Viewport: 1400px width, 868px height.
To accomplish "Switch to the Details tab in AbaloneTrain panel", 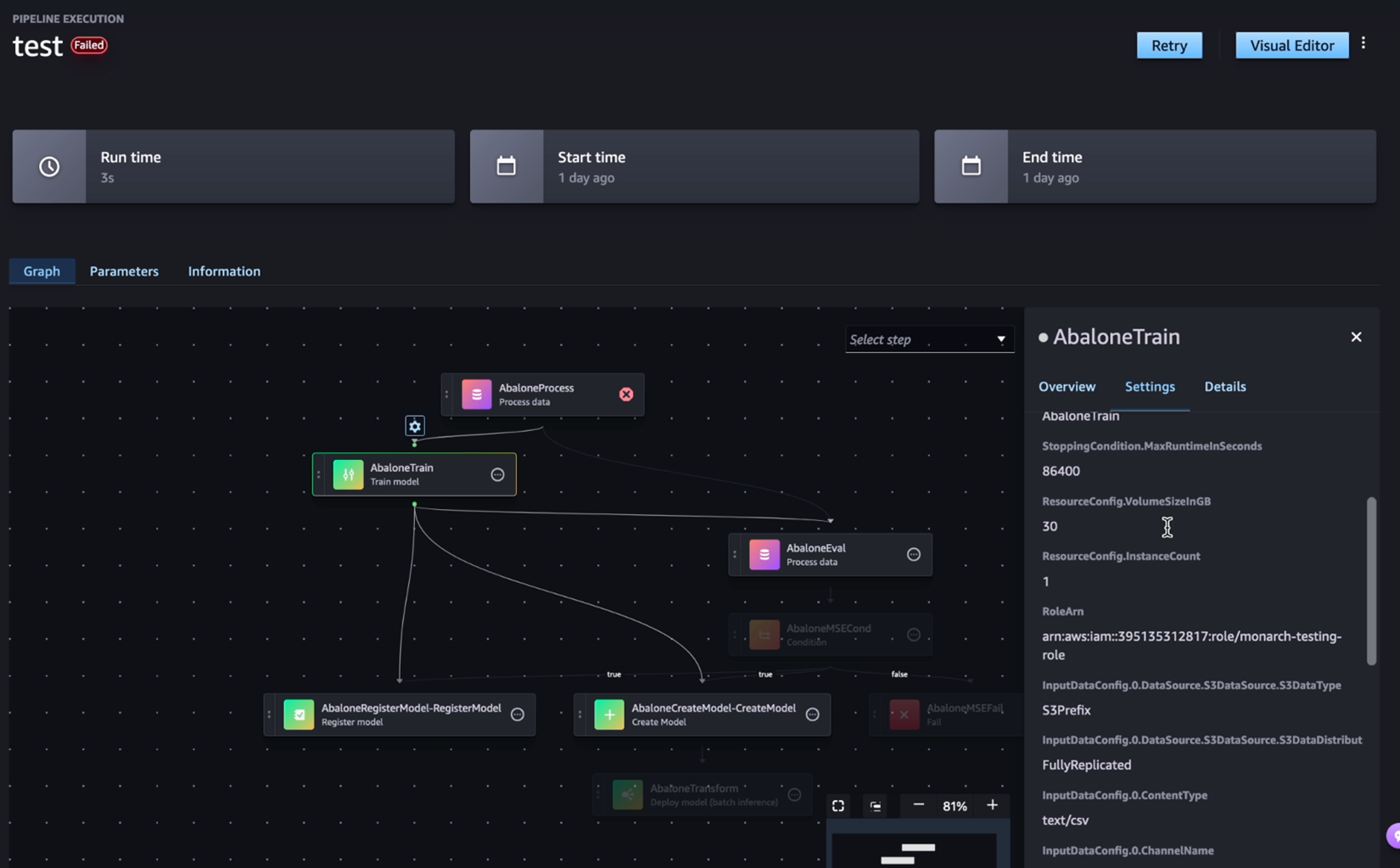I will coord(1224,386).
